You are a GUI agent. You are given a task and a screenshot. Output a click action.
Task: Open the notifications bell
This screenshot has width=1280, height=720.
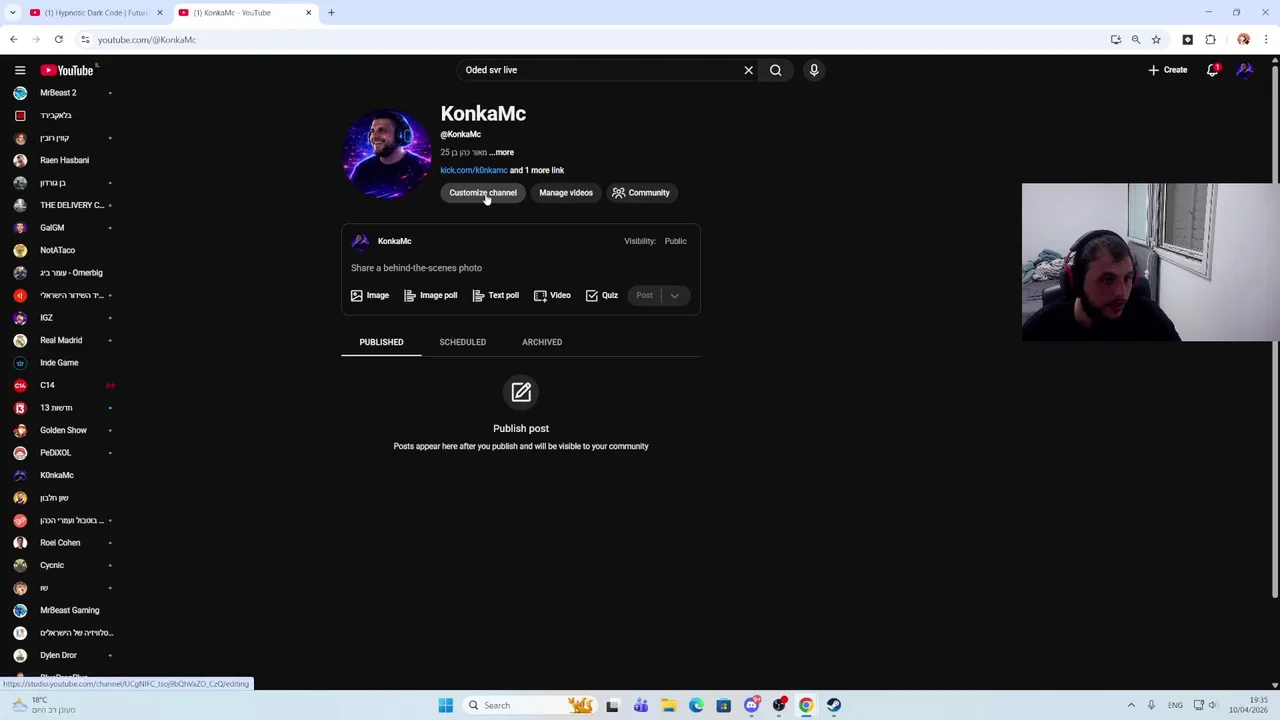tap(1212, 70)
